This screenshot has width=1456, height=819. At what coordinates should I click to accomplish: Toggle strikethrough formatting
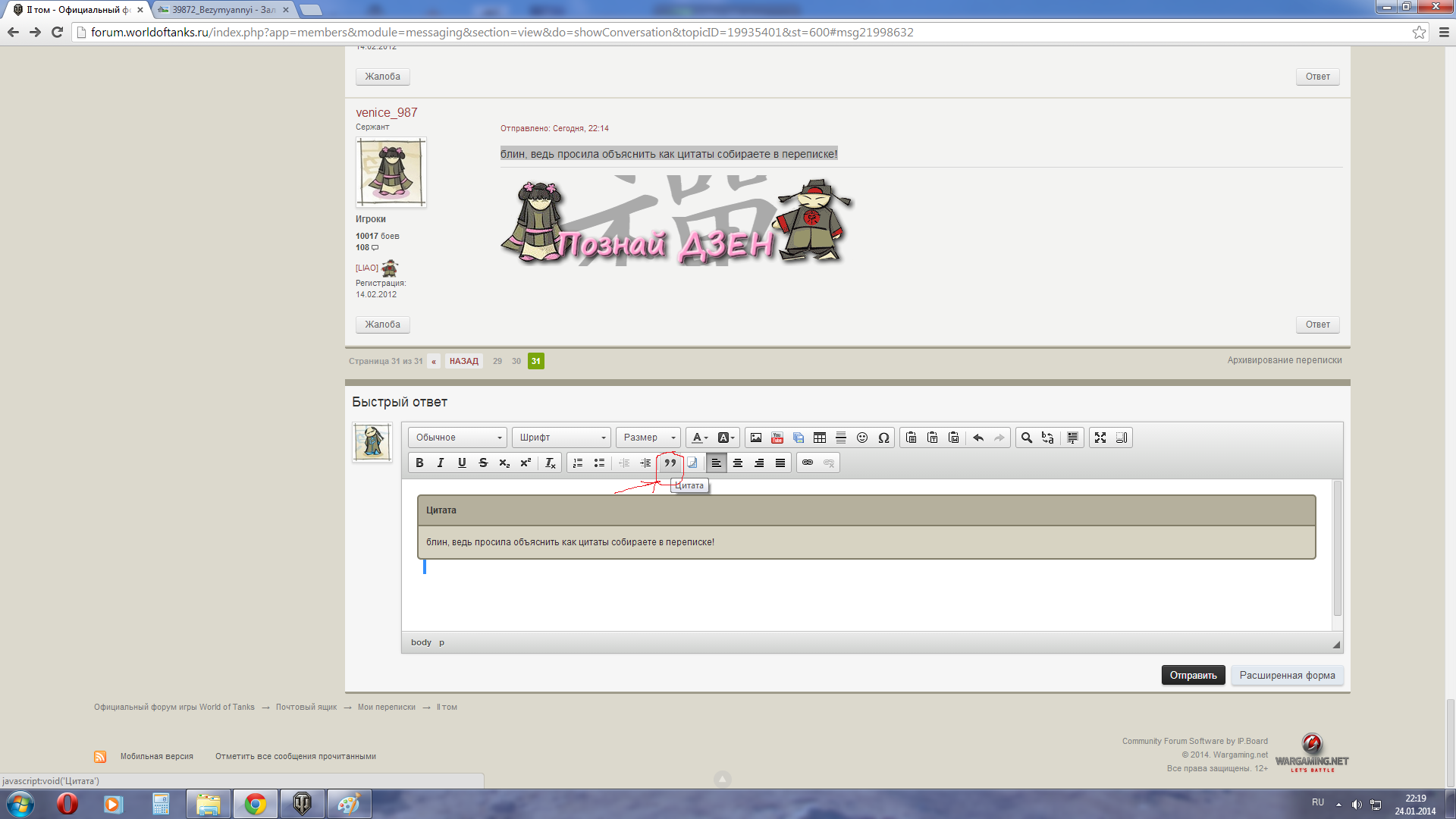[483, 463]
